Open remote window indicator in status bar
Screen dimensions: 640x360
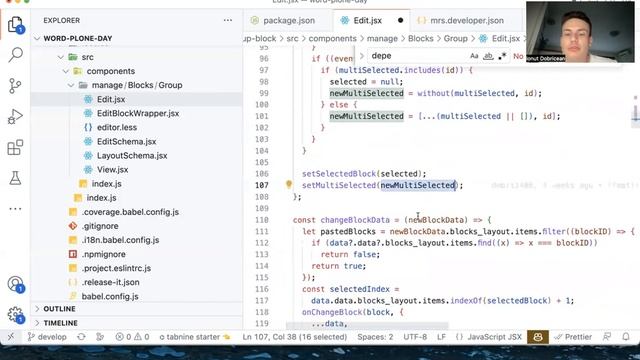tap(11, 337)
